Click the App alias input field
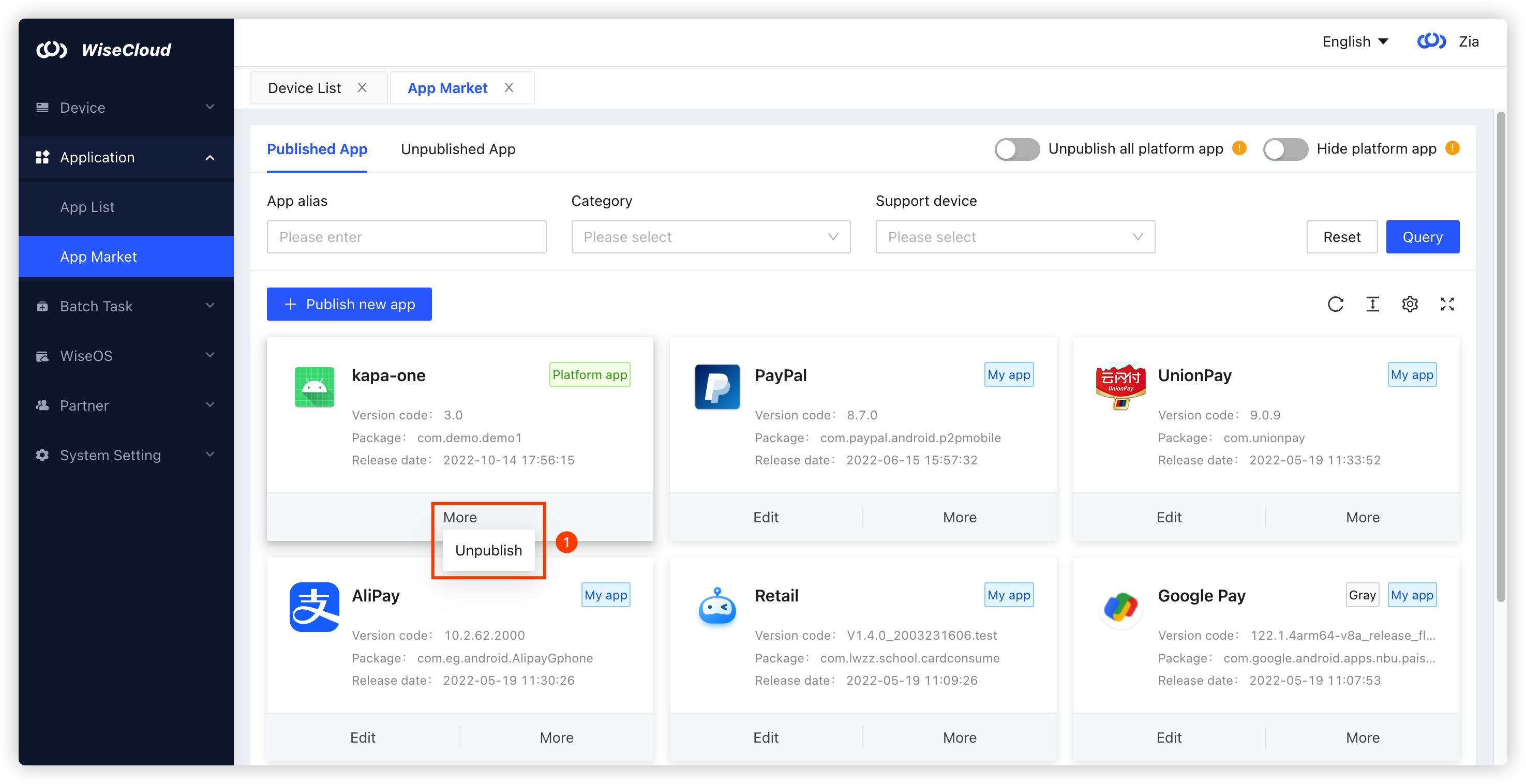 [x=407, y=236]
